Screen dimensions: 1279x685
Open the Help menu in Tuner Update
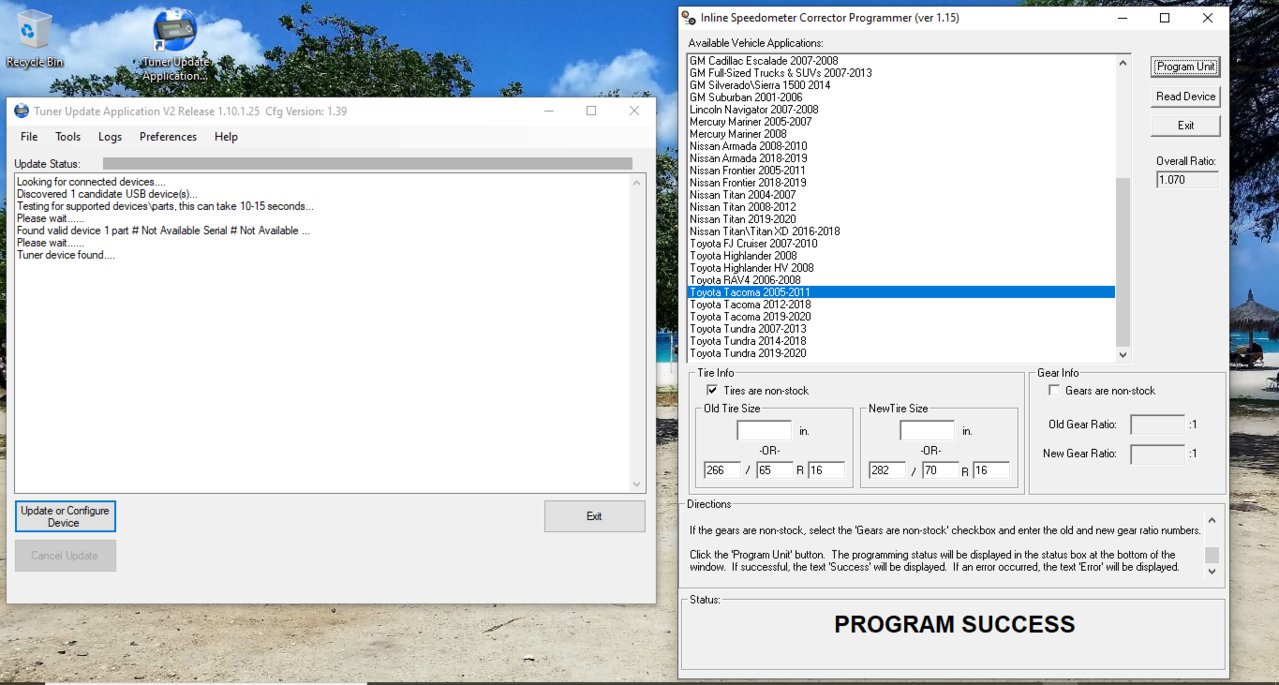(x=226, y=137)
